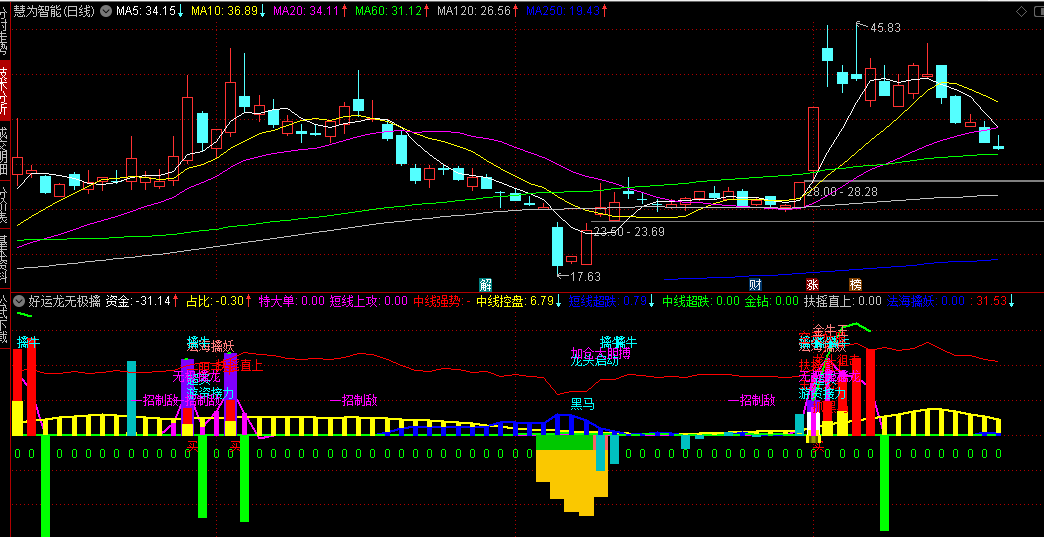The image size is (1044, 537).
Task: Select the 慧为智能(日线) chart title
Action: pos(55,11)
